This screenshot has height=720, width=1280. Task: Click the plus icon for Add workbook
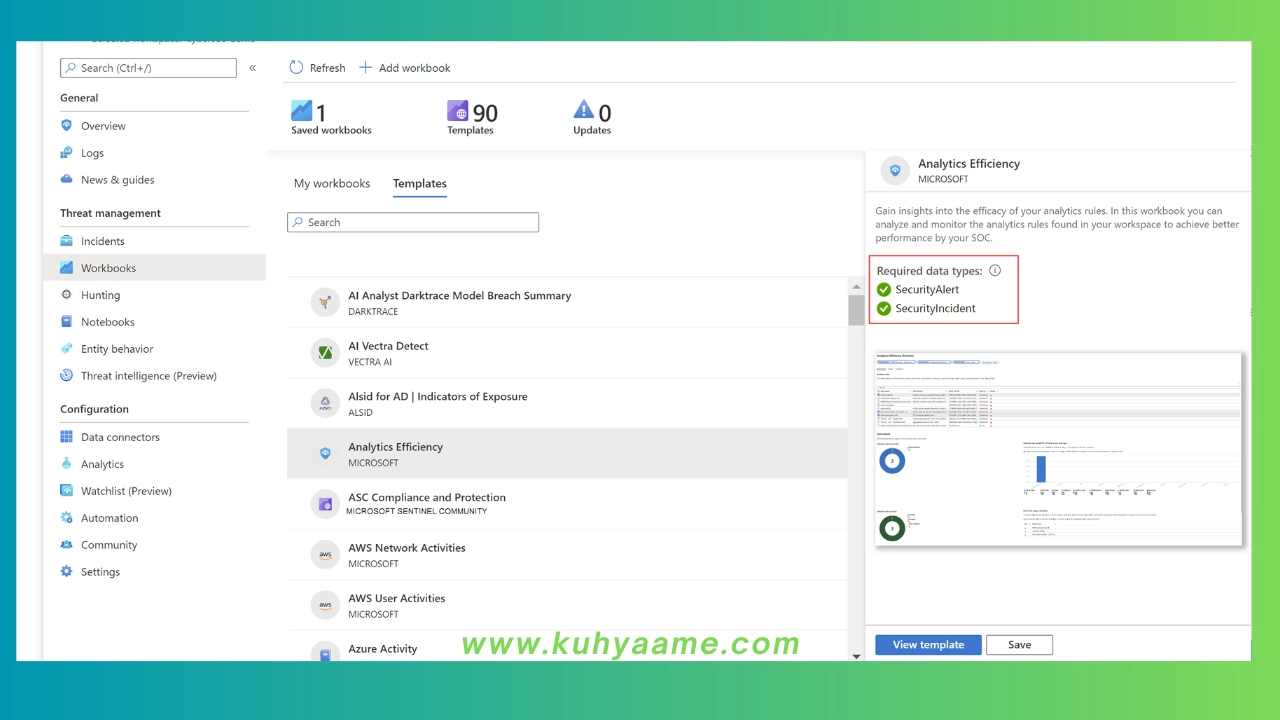pos(365,68)
